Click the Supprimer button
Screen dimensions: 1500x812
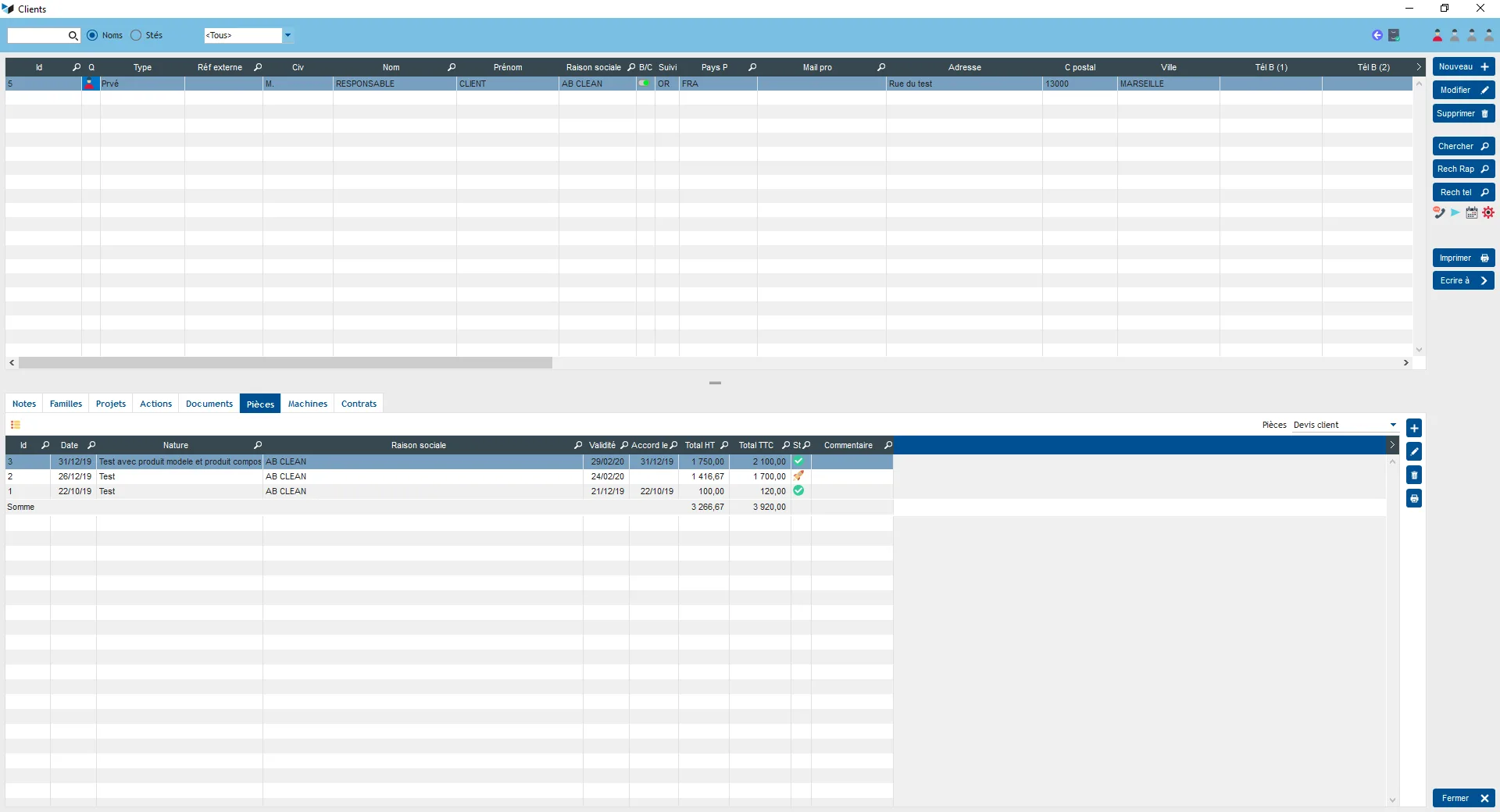pyautogui.click(x=1464, y=114)
